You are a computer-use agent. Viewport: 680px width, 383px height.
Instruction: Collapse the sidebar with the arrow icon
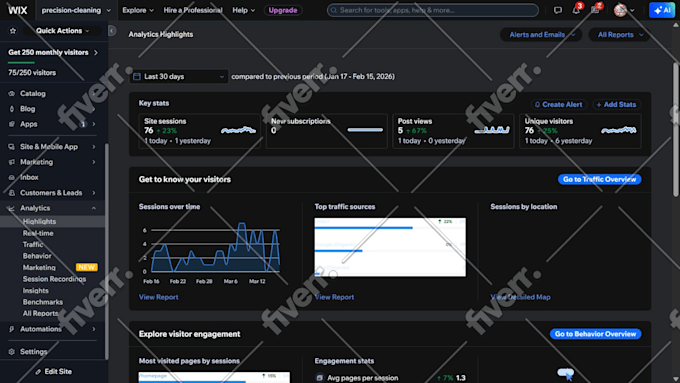[112, 30]
